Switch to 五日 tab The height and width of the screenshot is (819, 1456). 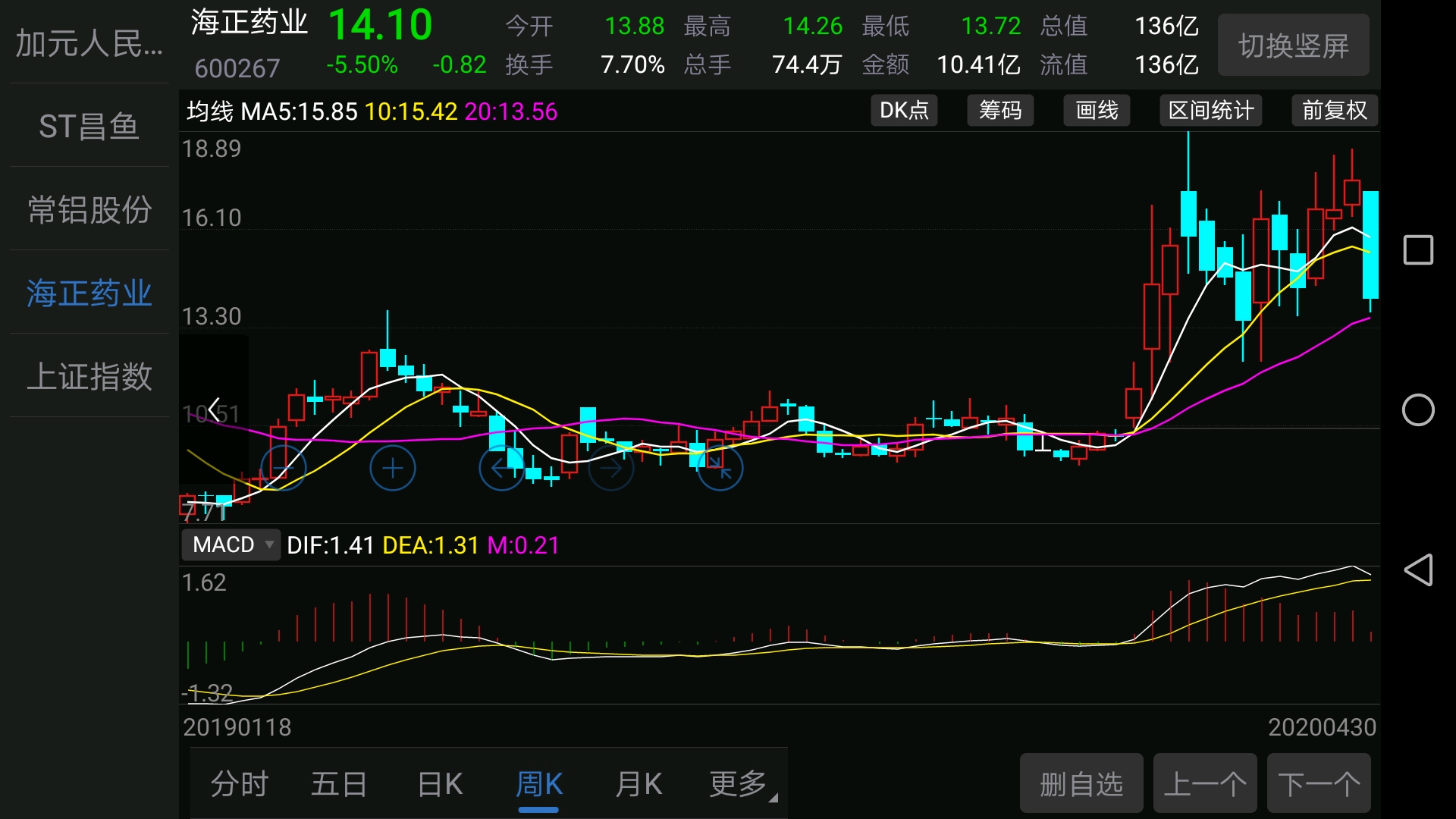click(339, 784)
